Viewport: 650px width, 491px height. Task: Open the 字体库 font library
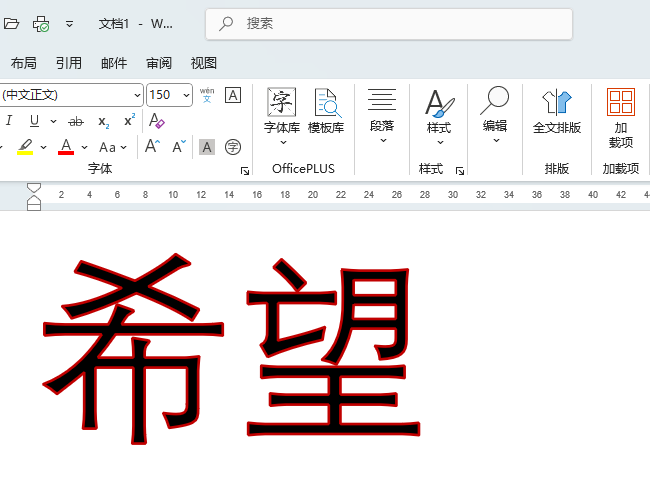click(x=282, y=116)
